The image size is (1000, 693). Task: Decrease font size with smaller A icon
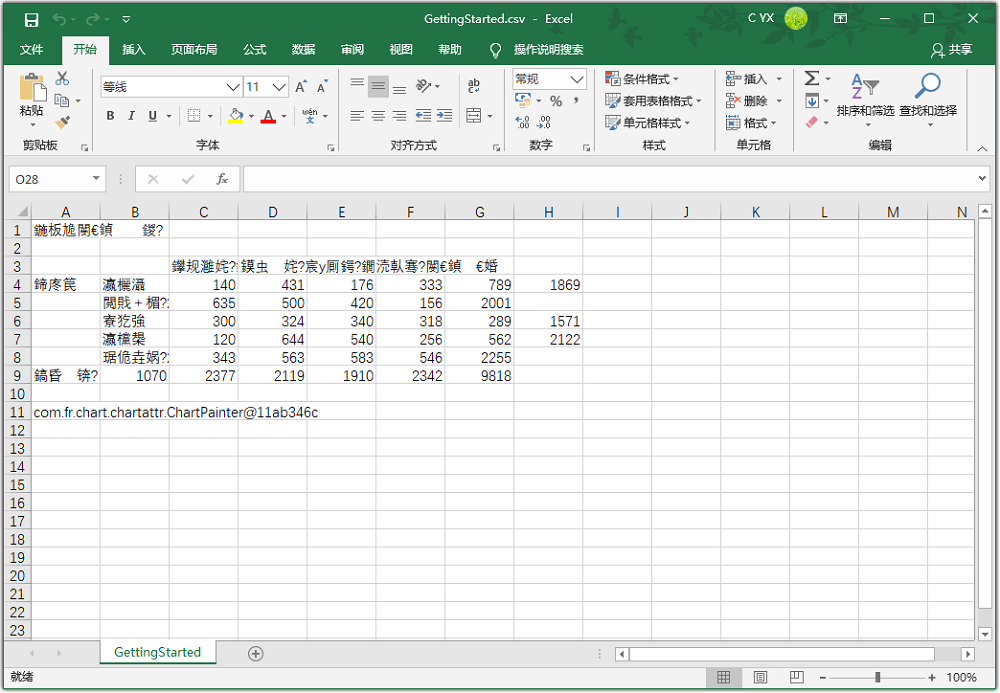pyautogui.click(x=322, y=87)
